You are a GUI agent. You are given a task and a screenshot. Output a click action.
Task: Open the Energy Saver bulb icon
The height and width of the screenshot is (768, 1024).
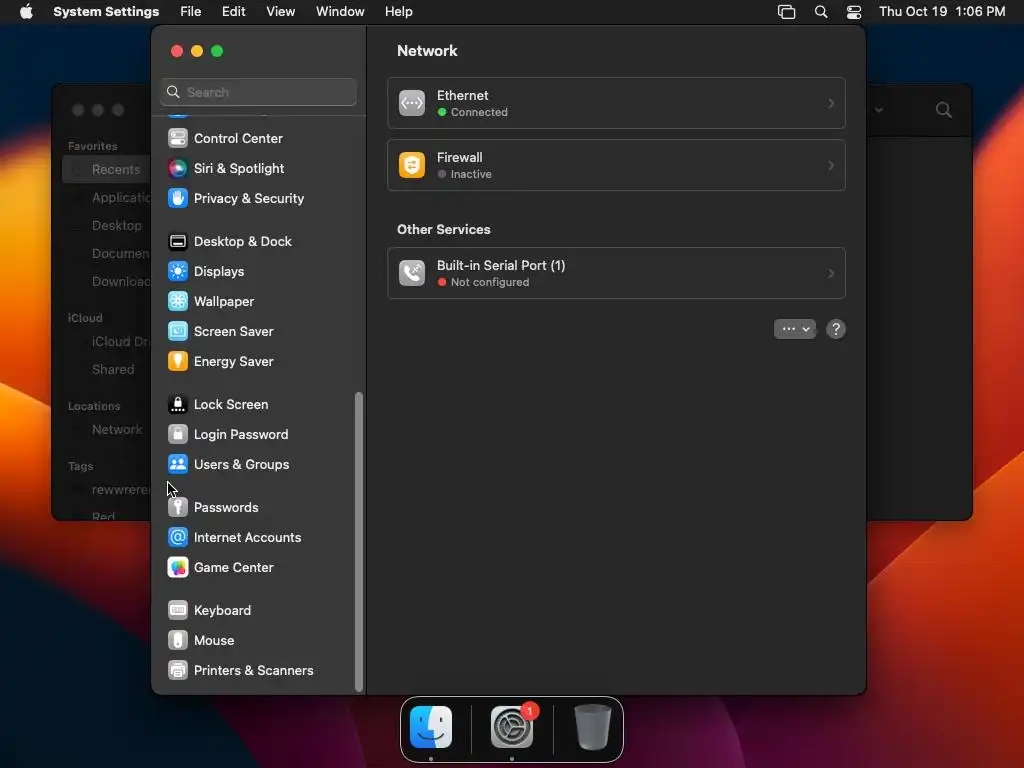(178, 362)
